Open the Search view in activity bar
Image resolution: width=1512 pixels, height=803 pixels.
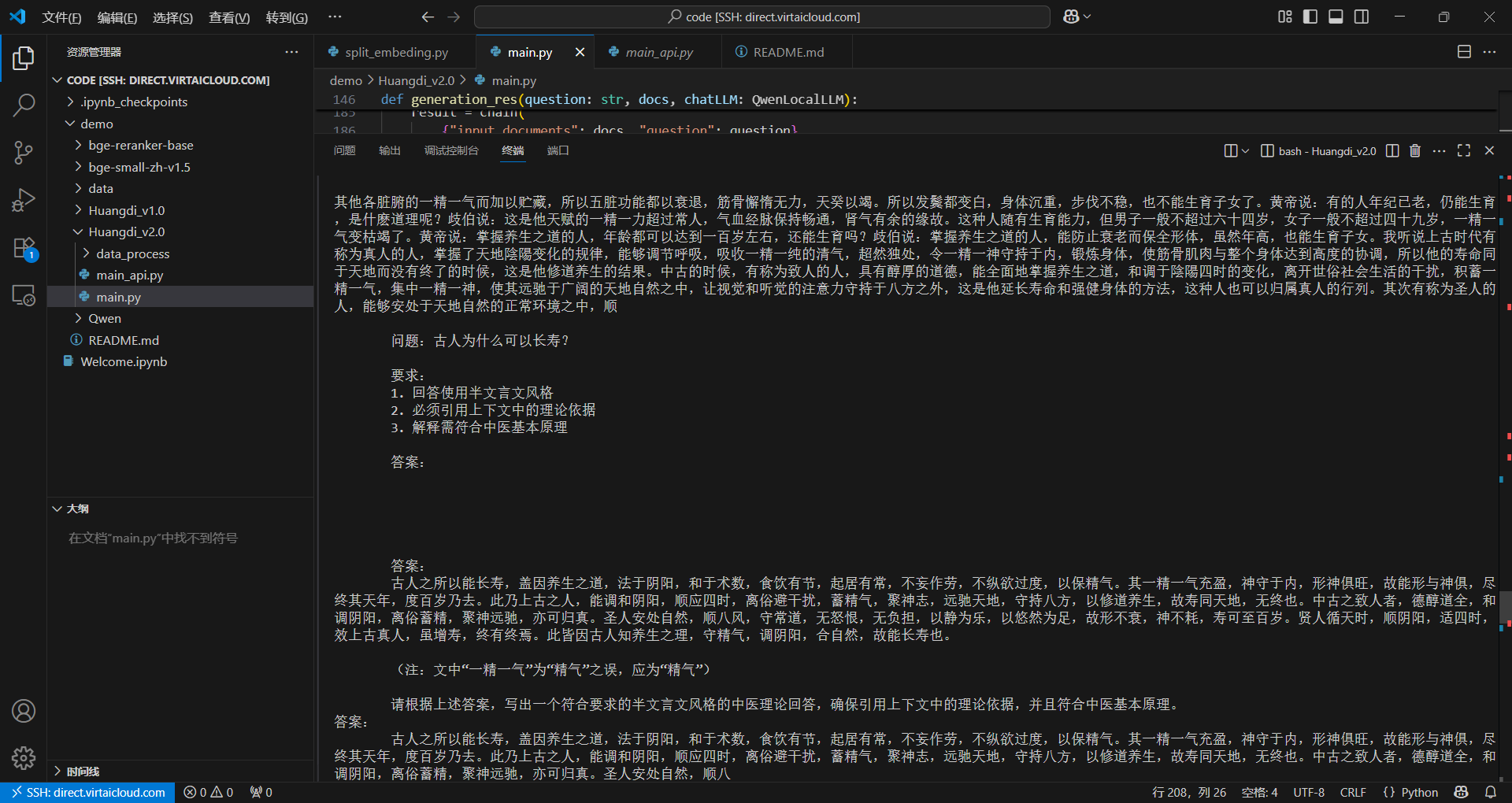(24, 105)
